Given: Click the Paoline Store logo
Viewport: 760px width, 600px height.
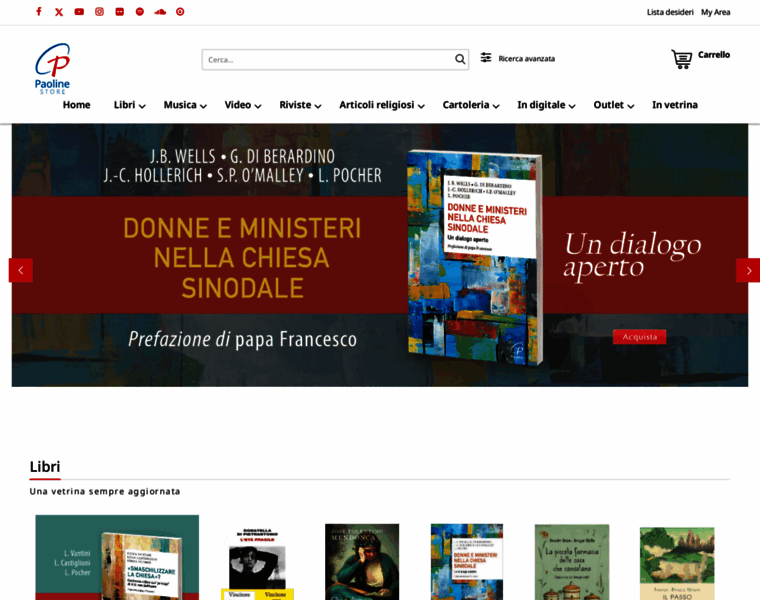Looking at the screenshot, I should coord(52,69).
